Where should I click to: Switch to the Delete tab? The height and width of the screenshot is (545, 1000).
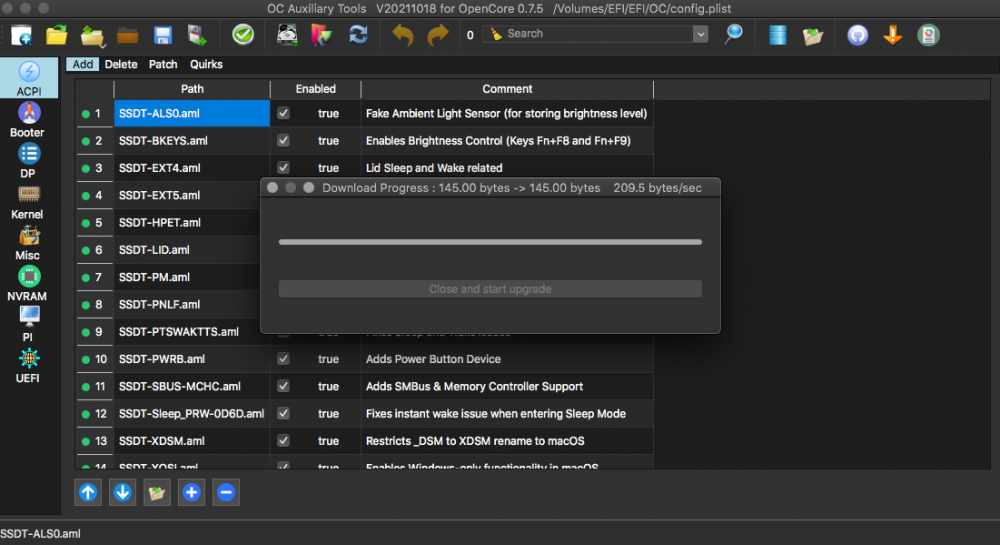click(121, 64)
